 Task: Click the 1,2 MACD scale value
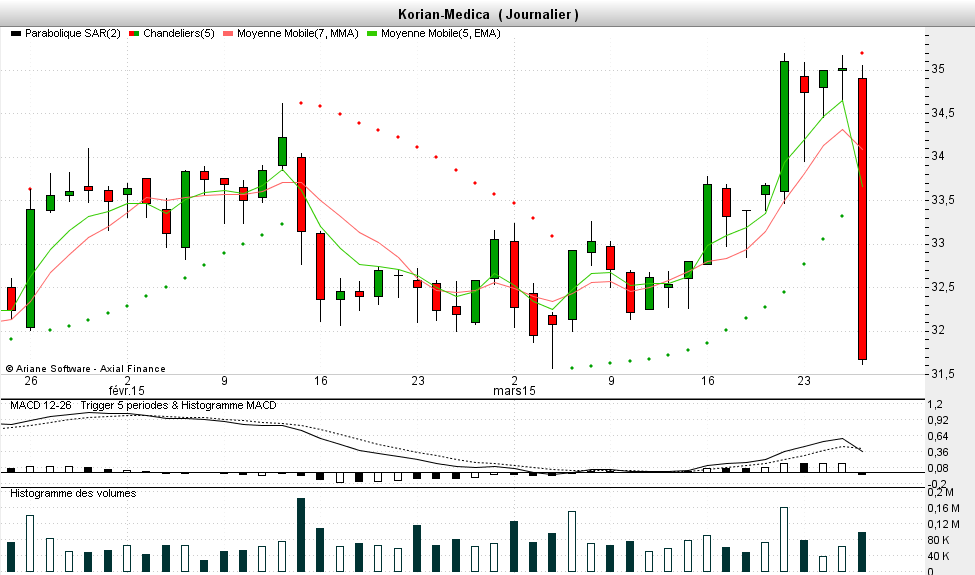click(x=935, y=405)
